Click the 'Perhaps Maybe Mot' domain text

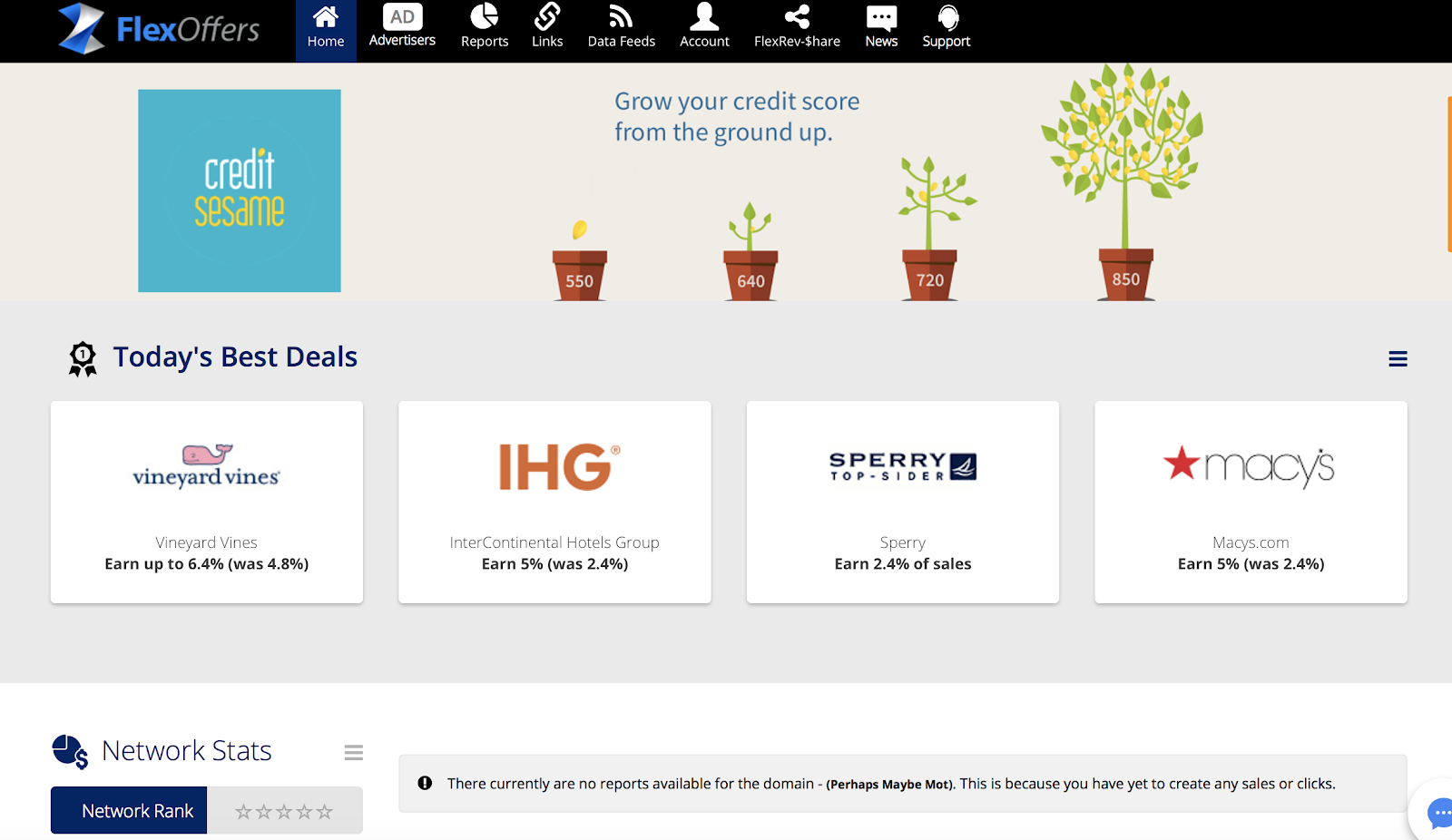coord(889,784)
